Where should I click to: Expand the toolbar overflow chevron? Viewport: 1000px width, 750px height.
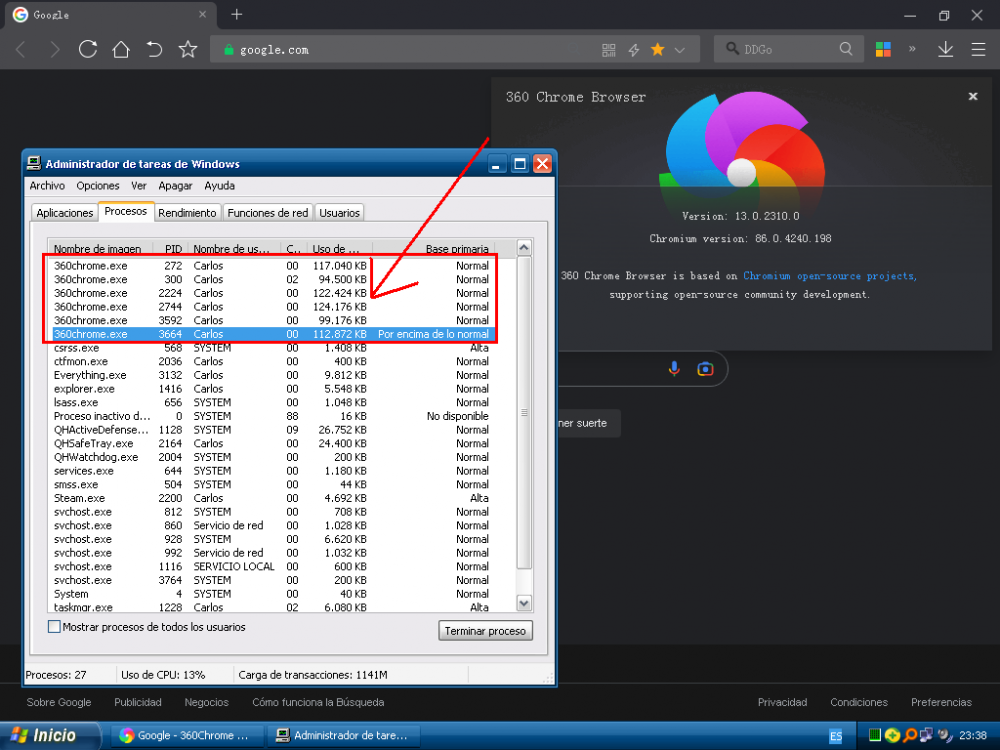tap(912, 49)
